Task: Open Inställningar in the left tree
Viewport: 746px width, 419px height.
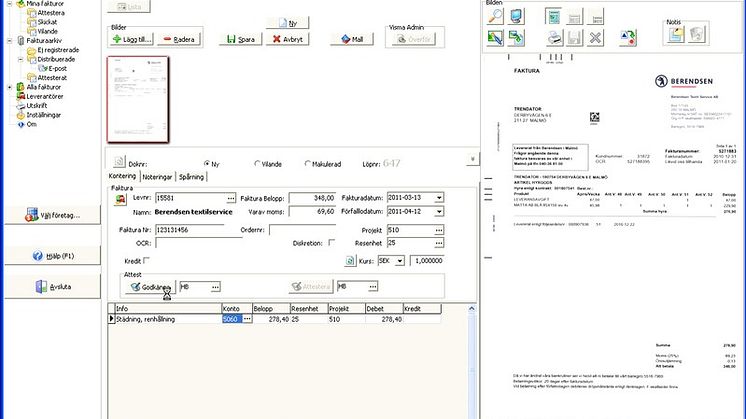Action: [43, 115]
